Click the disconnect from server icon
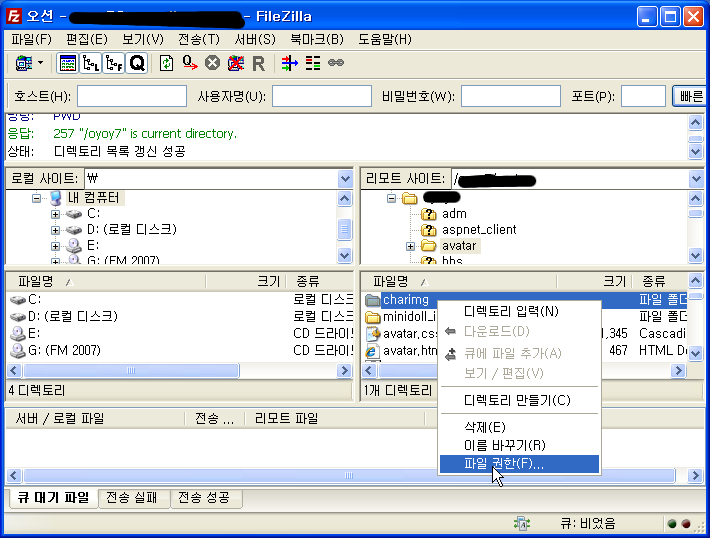The width and height of the screenshot is (710, 538). (235, 63)
